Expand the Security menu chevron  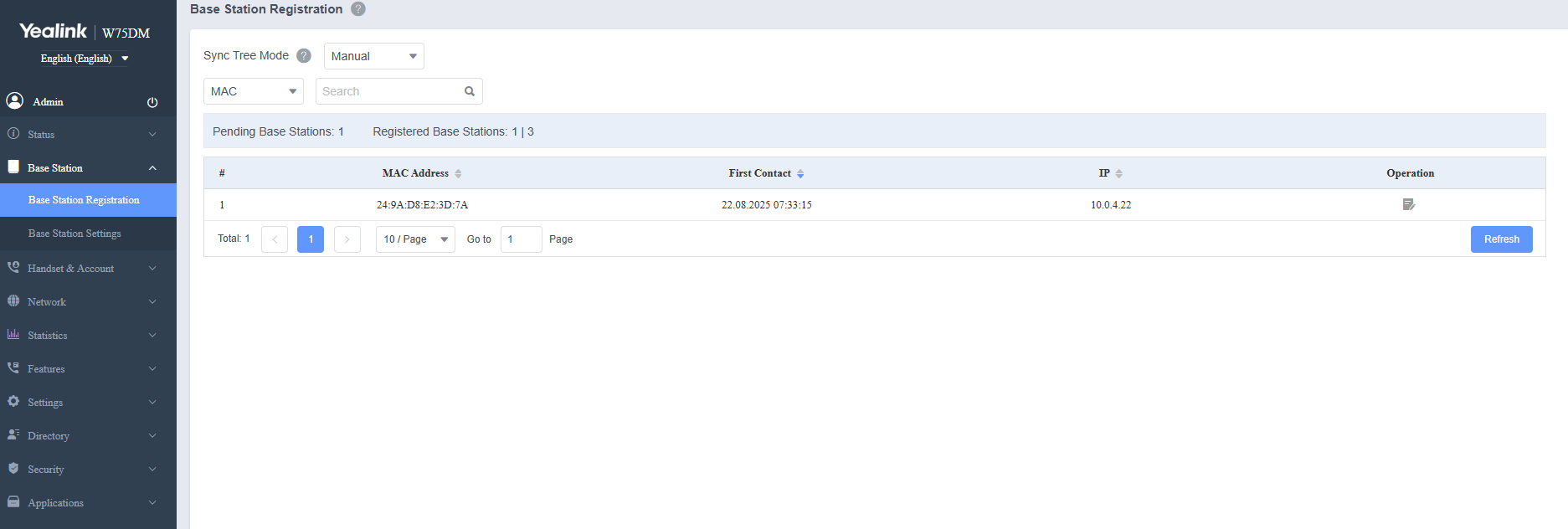click(152, 470)
